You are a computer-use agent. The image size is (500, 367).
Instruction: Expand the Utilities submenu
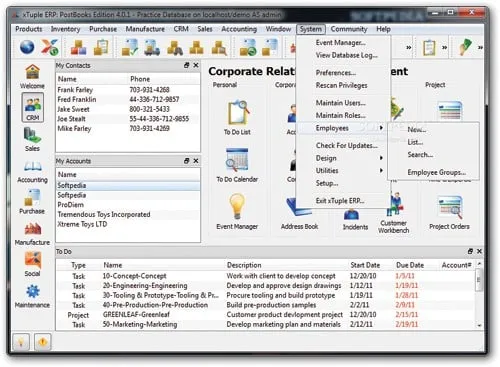(x=349, y=170)
